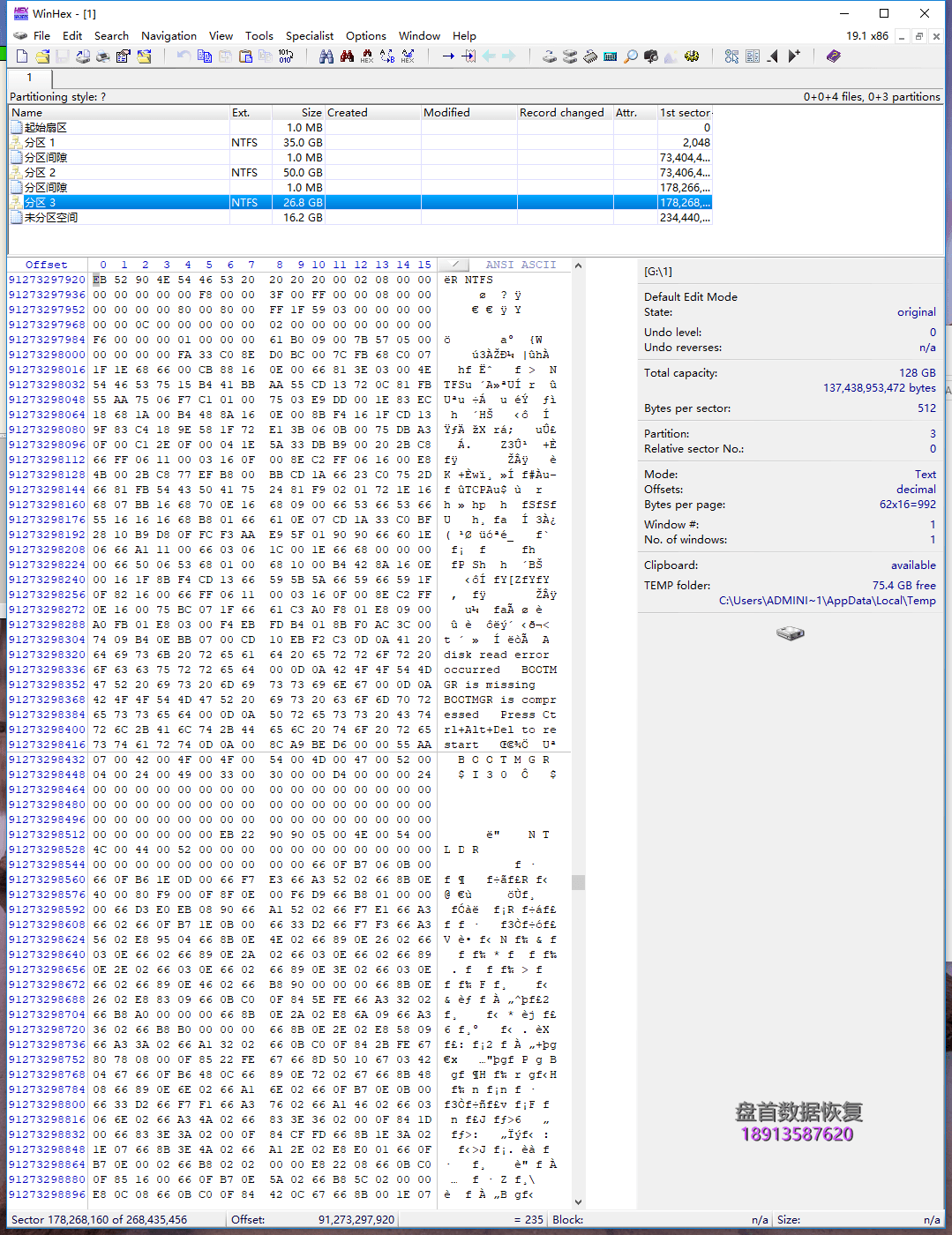The width and height of the screenshot is (952, 1235).
Task: Switch to document tab 1
Action: coord(29,78)
